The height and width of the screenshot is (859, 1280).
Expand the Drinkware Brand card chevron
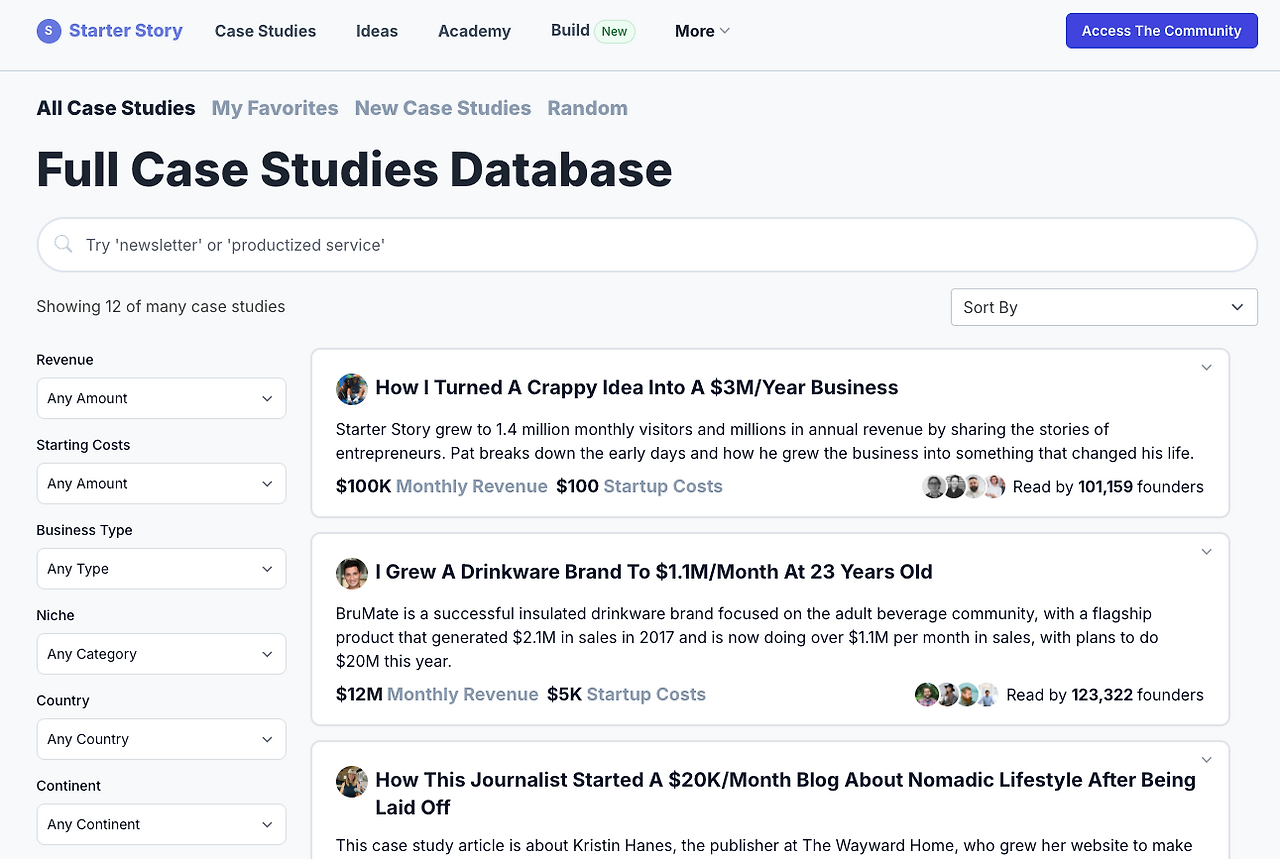(1206, 552)
